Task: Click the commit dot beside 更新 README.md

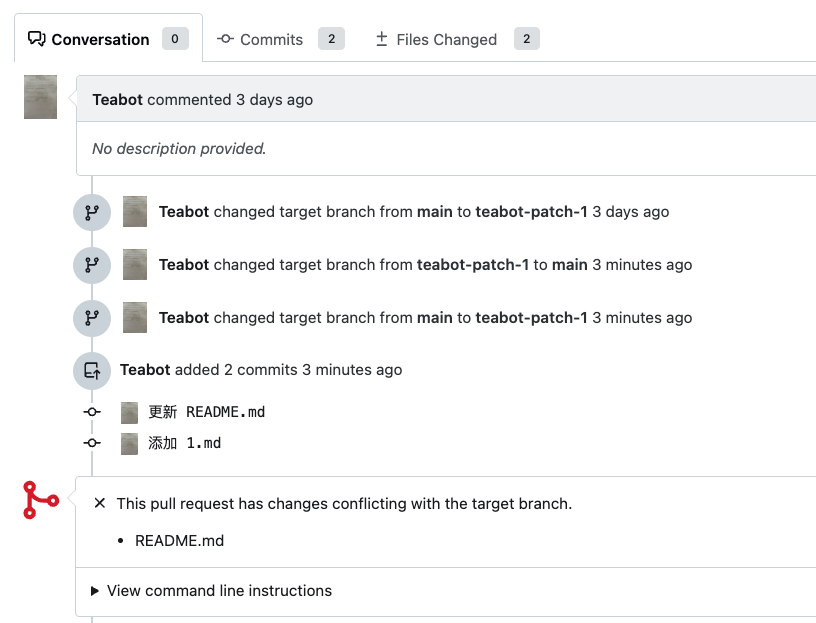Action: click(x=92, y=412)
